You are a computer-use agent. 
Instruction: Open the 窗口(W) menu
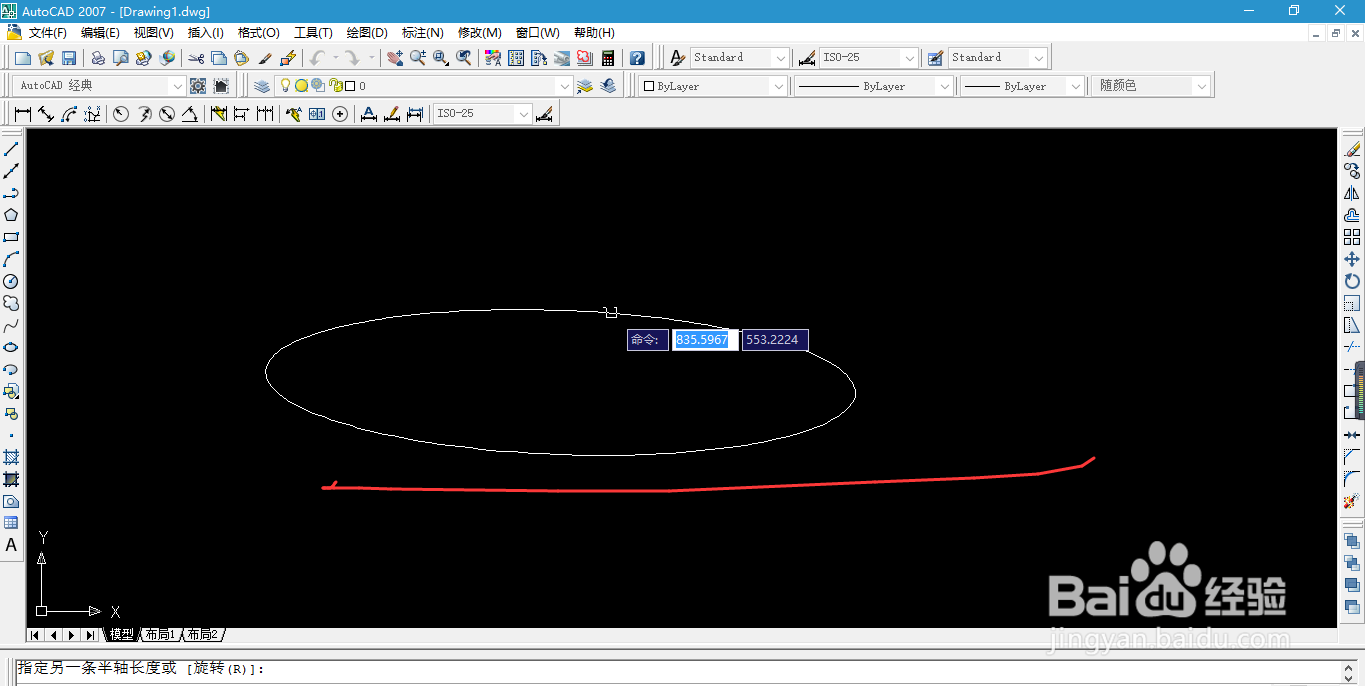[537, 33]
